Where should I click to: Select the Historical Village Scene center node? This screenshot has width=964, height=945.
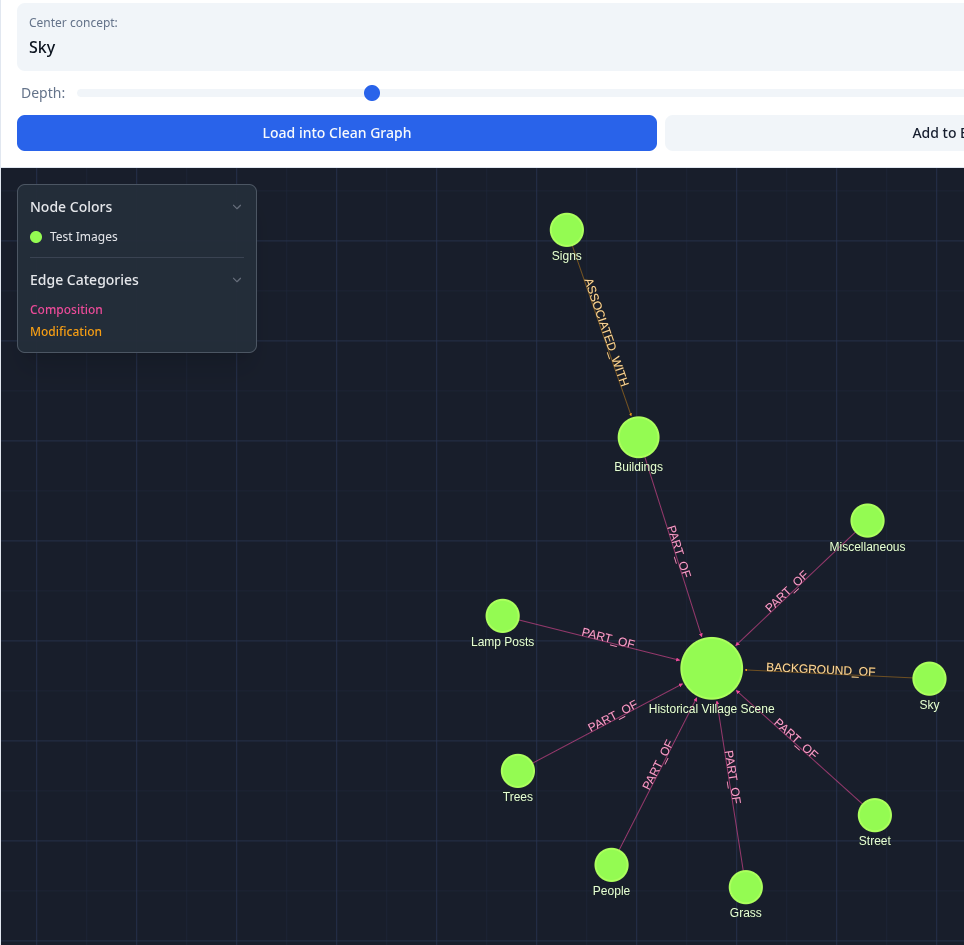point(711,668)
